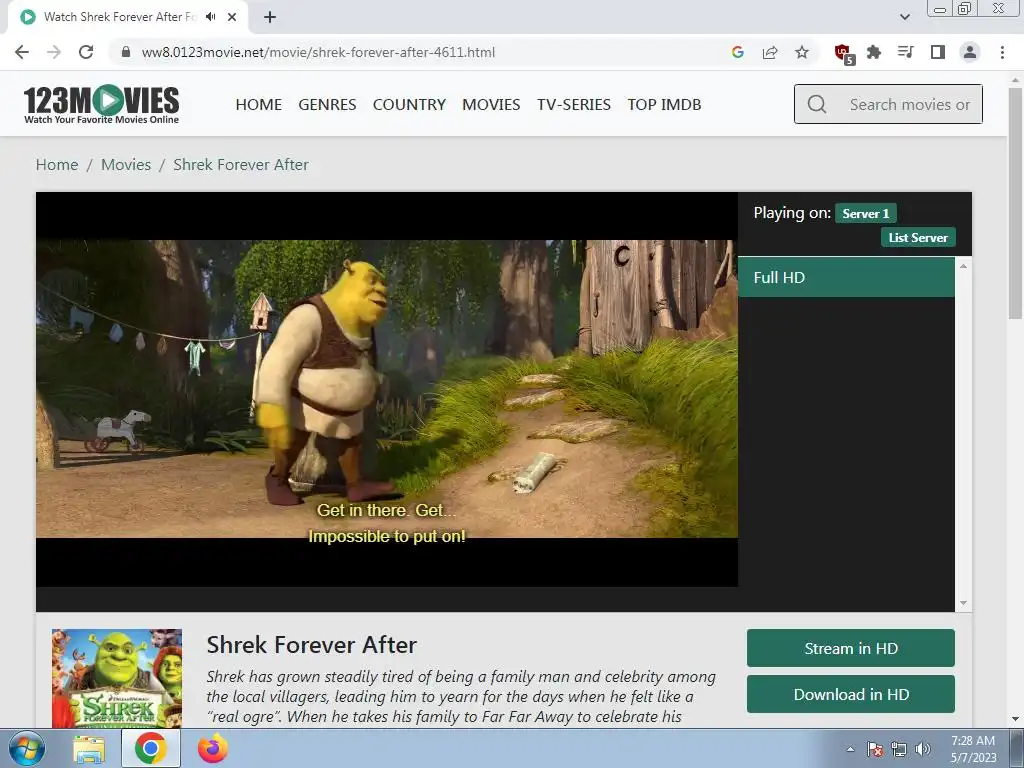Click the padlock site info icon
Viewport: 1024px width, 768px height.
click(126, 52)
